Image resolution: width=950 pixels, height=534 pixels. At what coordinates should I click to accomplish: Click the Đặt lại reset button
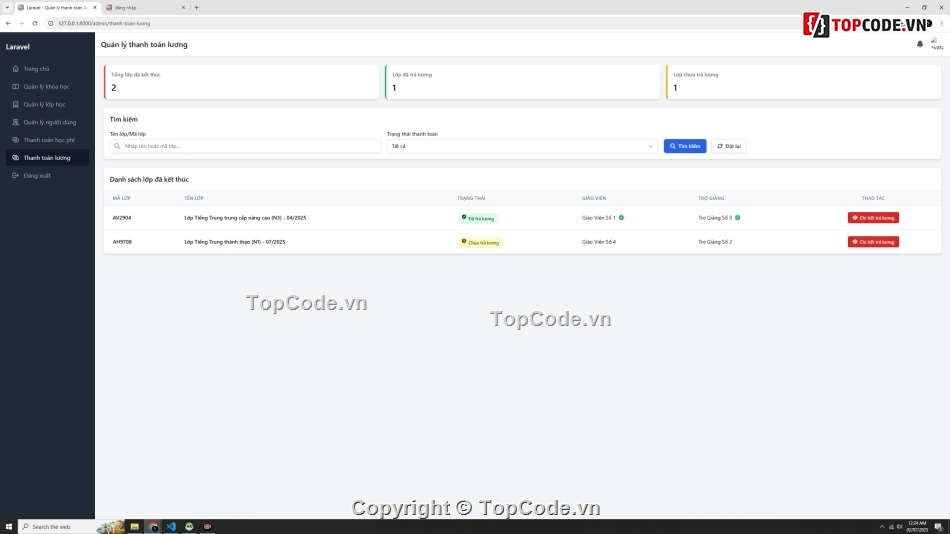[x=729, y=146]
